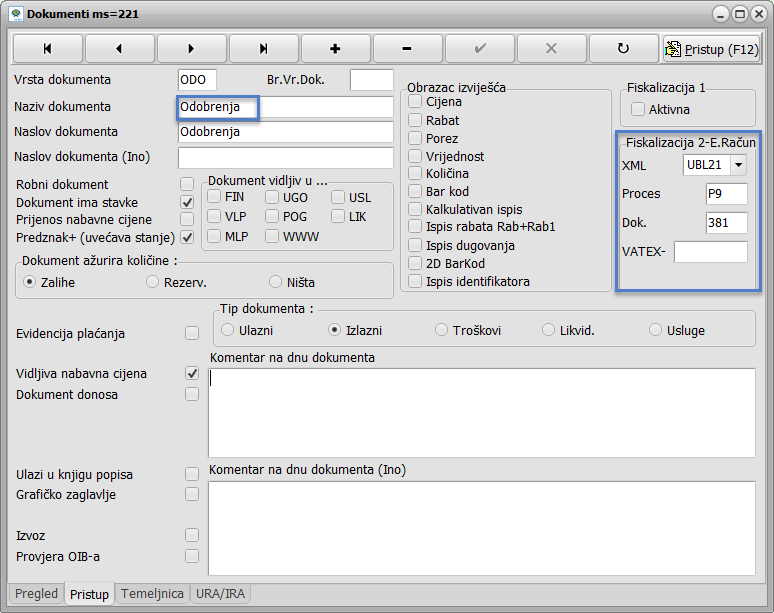Switch to the Pregled tab

pos(37,594)
